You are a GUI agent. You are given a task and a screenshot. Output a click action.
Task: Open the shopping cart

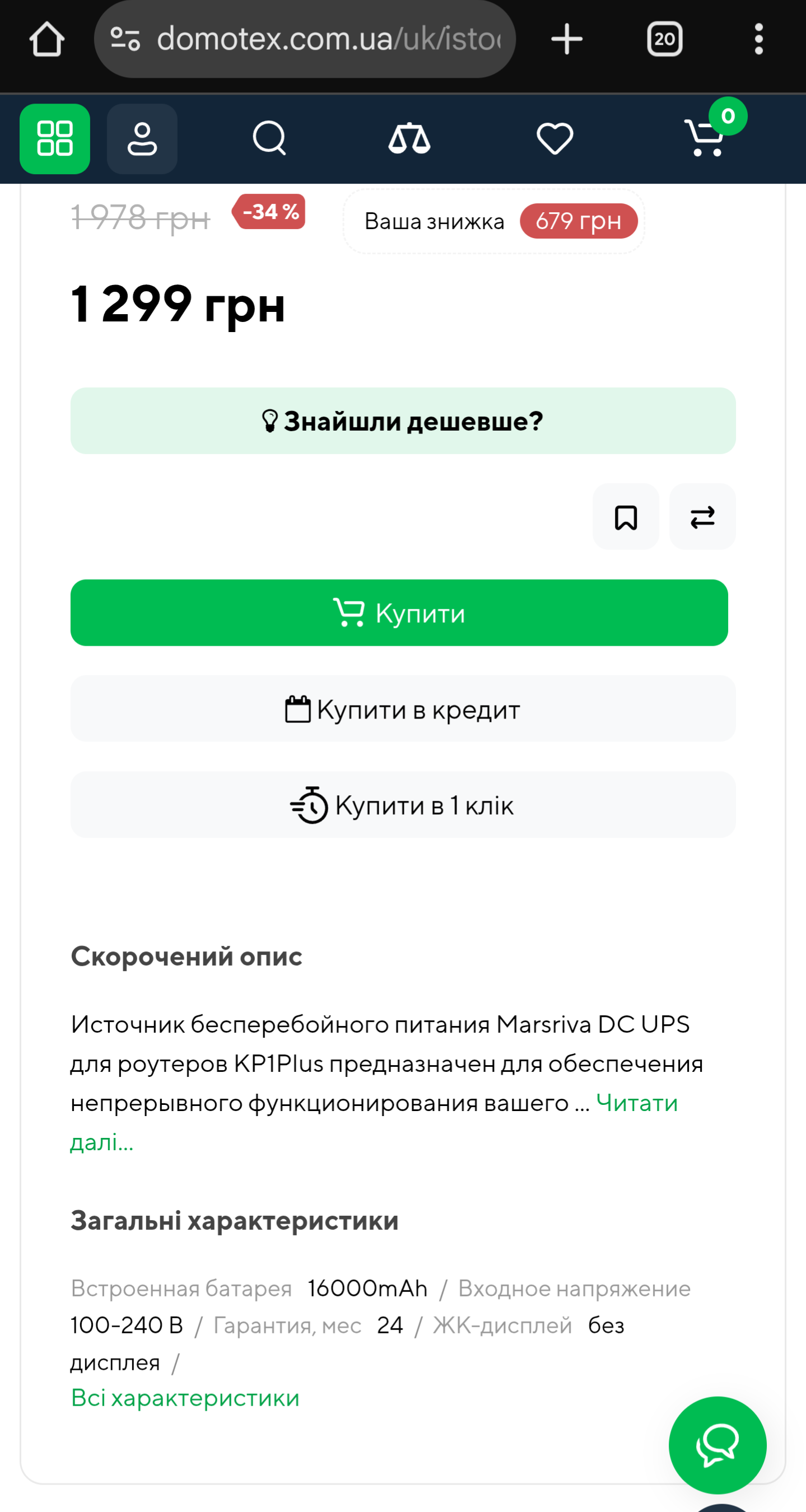(x=705, y=137)
